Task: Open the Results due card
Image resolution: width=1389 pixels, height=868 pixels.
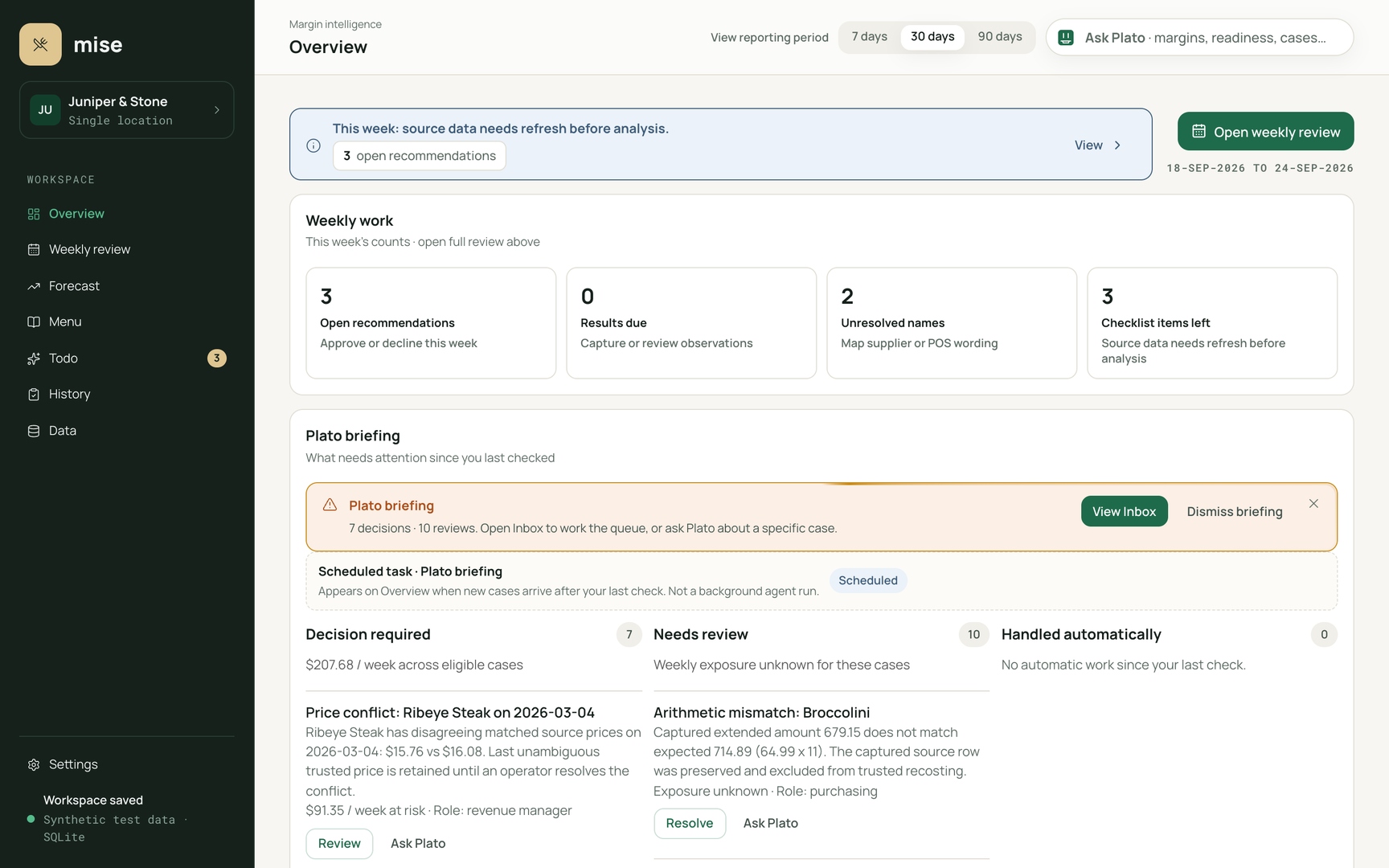Action: pyautogui.click(x=691, y=323)
